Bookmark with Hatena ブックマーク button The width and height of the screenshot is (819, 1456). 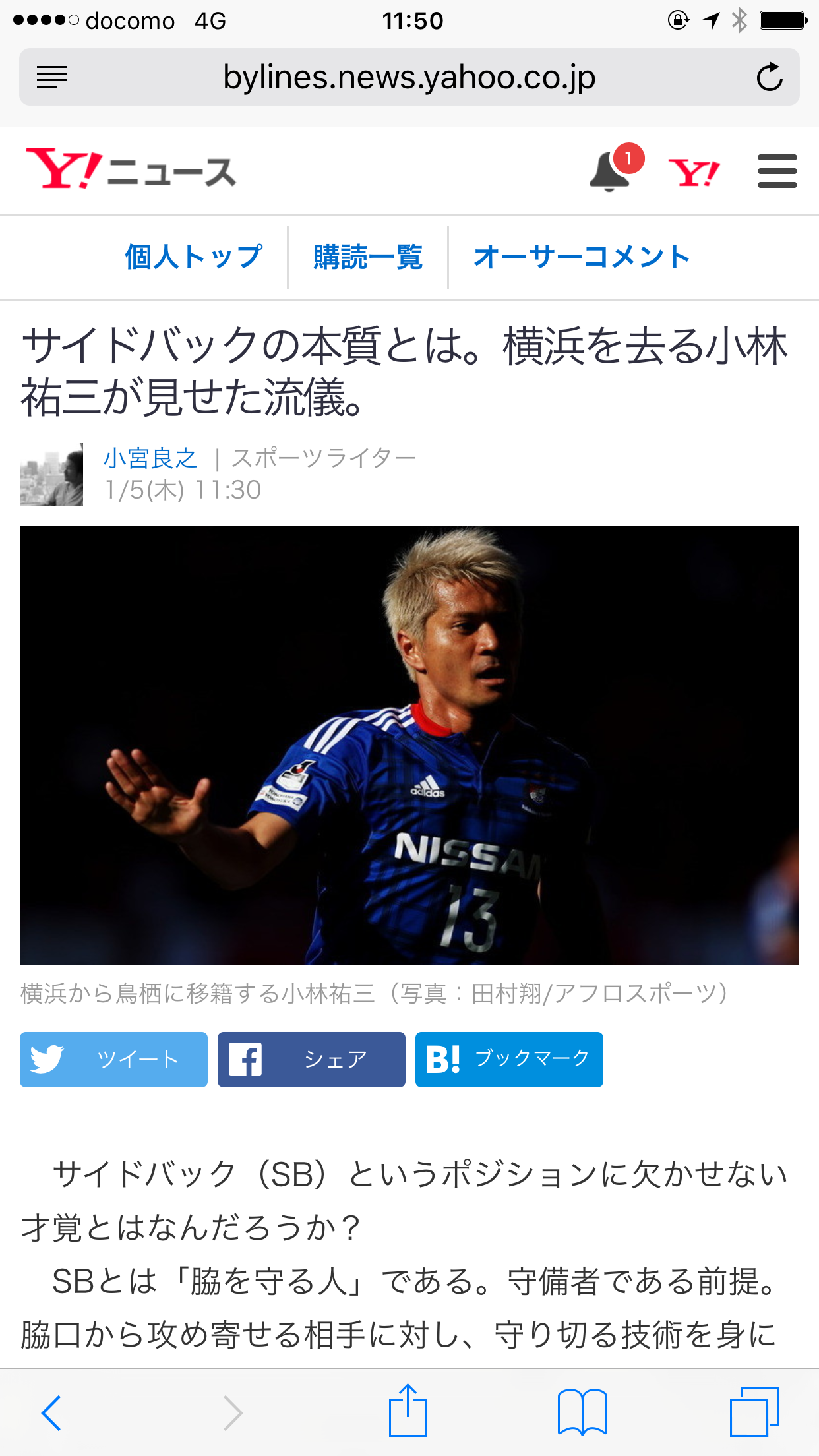509,1060
